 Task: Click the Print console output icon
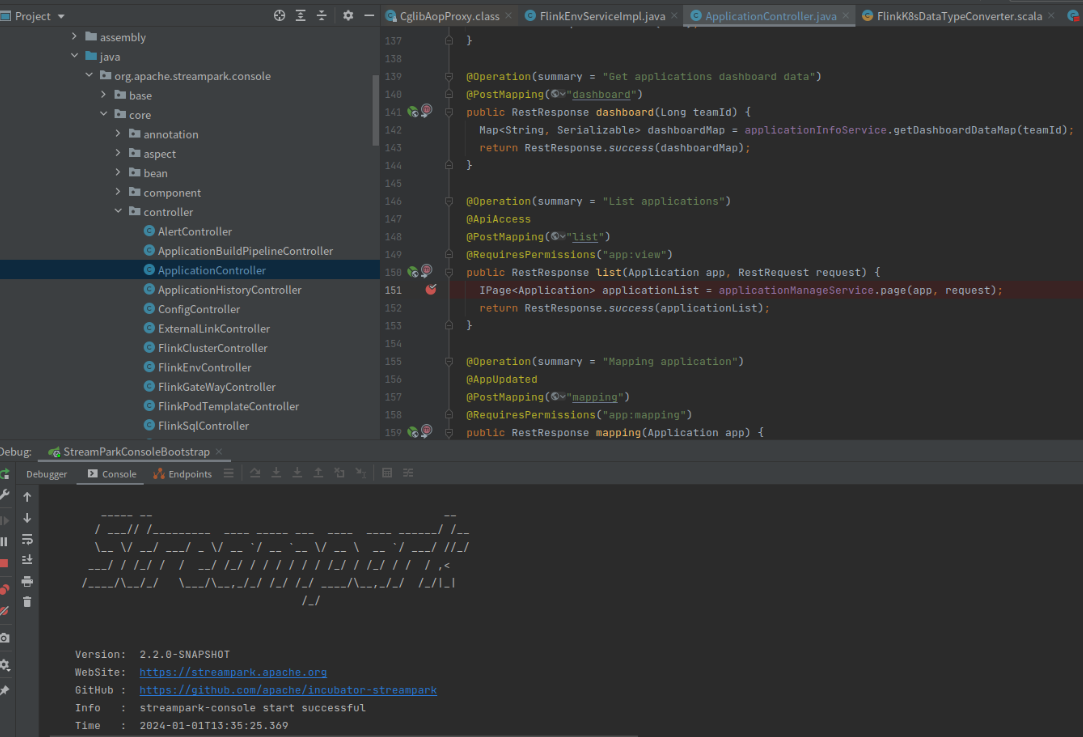click(27, 581)
